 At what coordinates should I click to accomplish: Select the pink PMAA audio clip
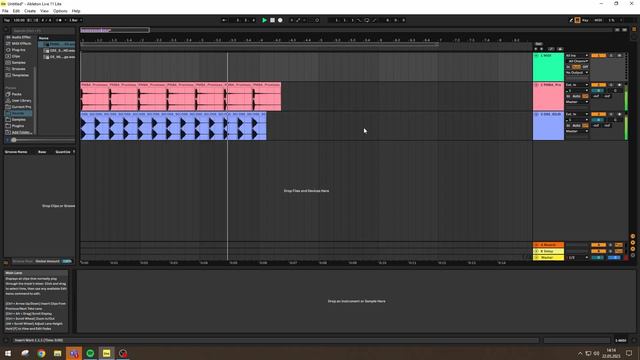180,97
